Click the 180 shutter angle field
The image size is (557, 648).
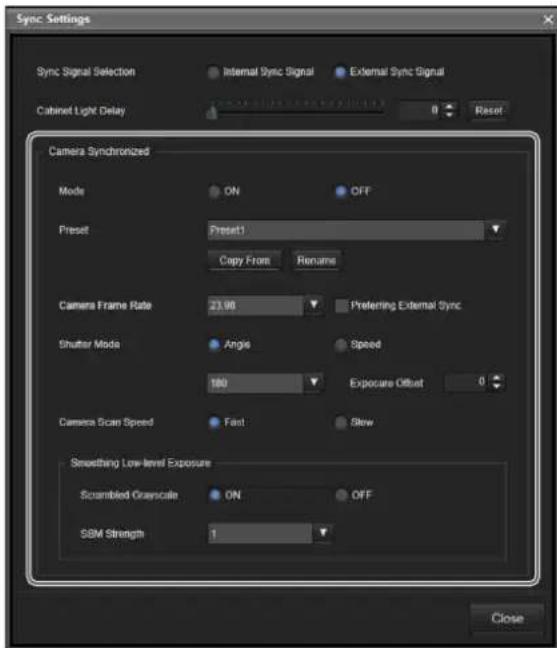click(255, 383)
